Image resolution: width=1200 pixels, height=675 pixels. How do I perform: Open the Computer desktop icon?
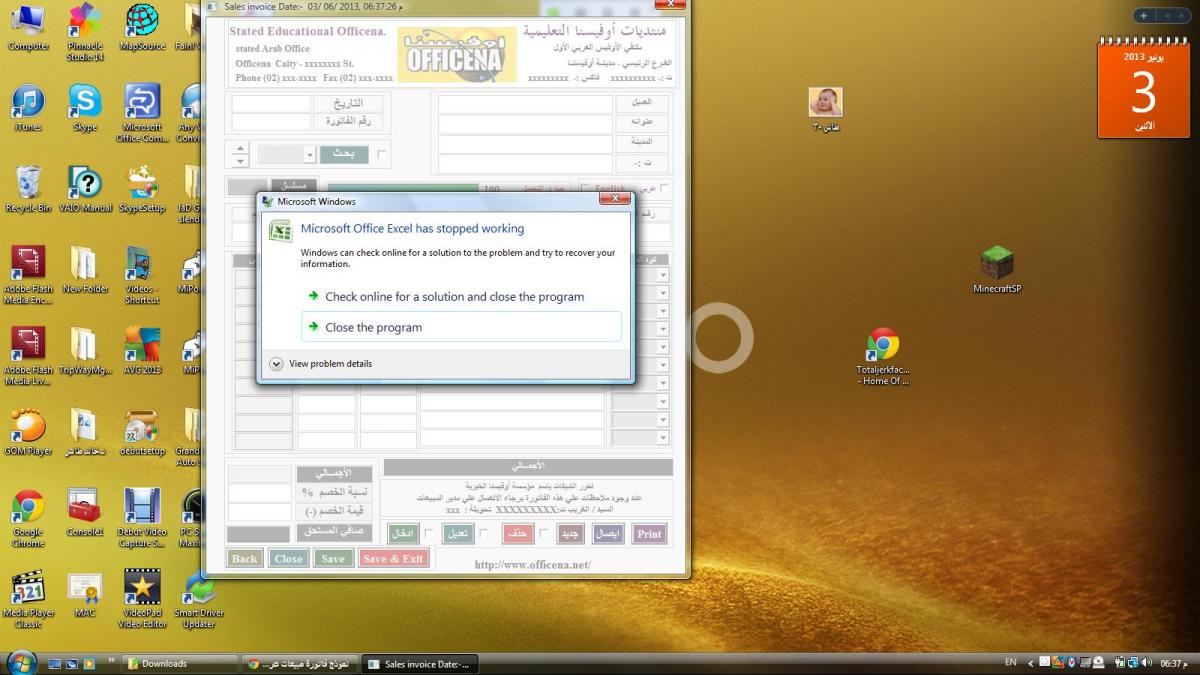[28, 27]
